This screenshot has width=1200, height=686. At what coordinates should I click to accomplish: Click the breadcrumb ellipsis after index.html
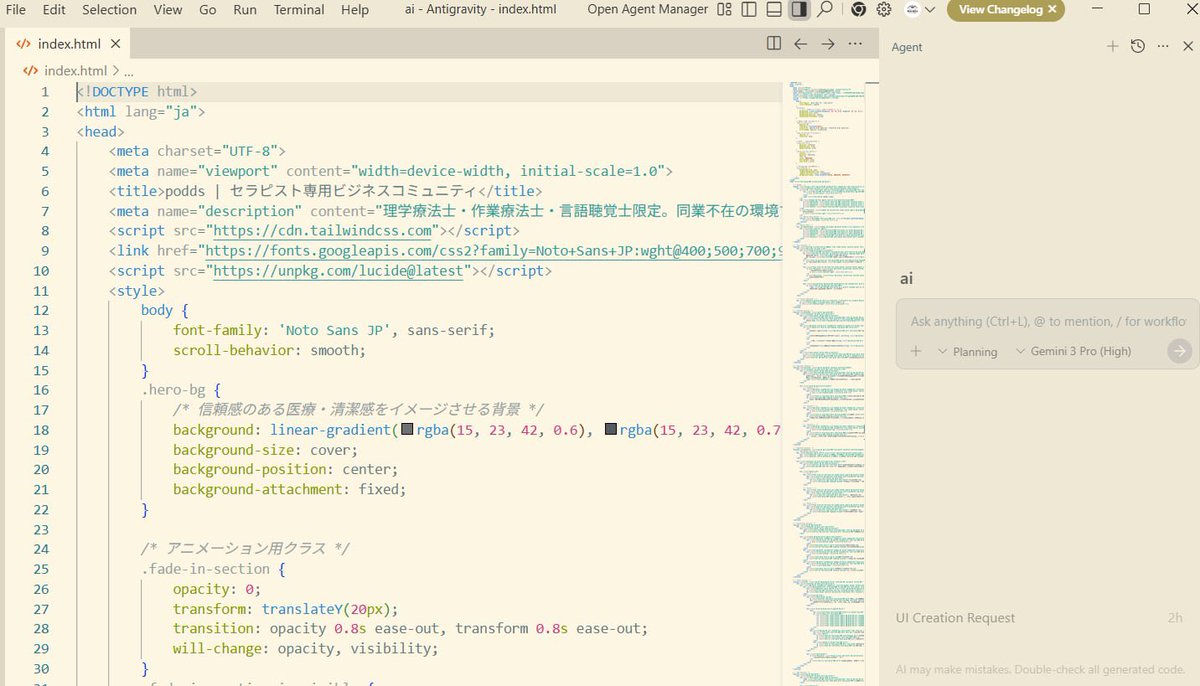(x=129, y=72)
